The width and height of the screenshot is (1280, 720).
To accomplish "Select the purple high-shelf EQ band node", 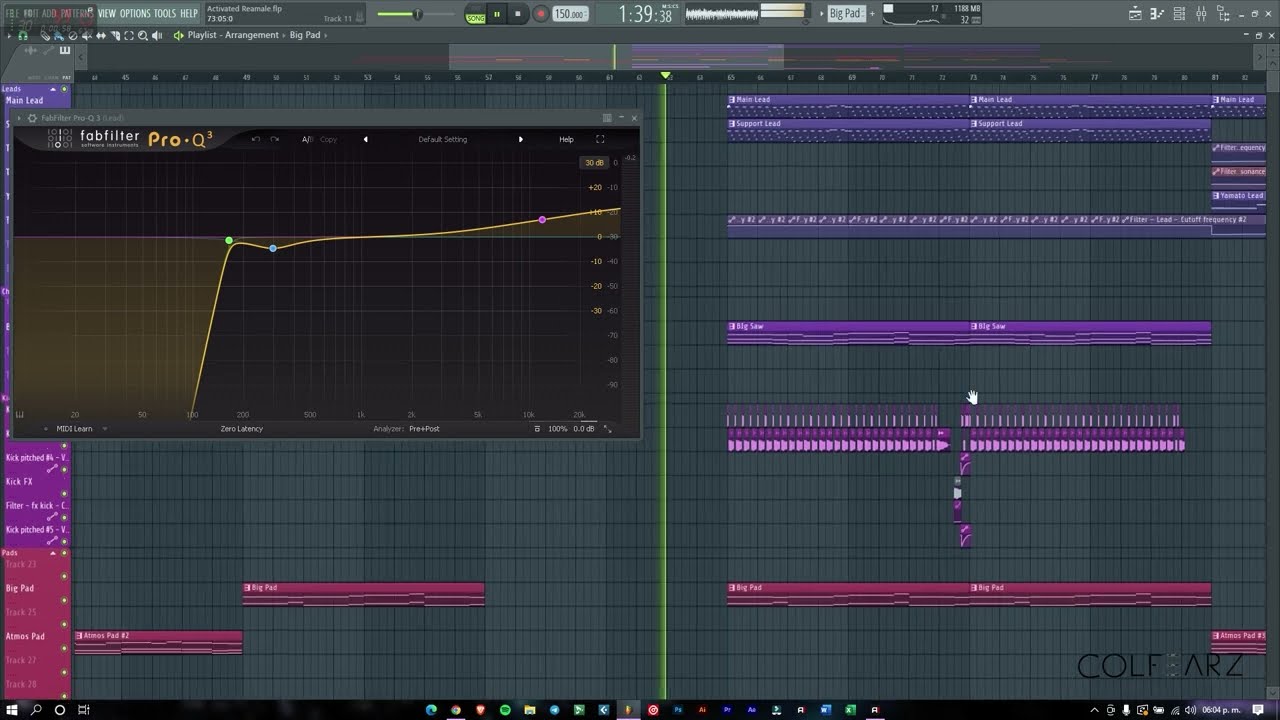I will (542, 219).
